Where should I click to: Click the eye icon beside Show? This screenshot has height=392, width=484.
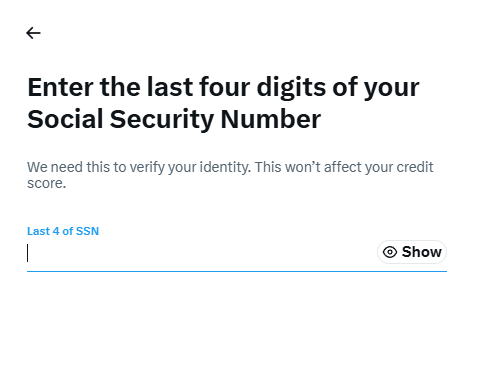[390, 252]
